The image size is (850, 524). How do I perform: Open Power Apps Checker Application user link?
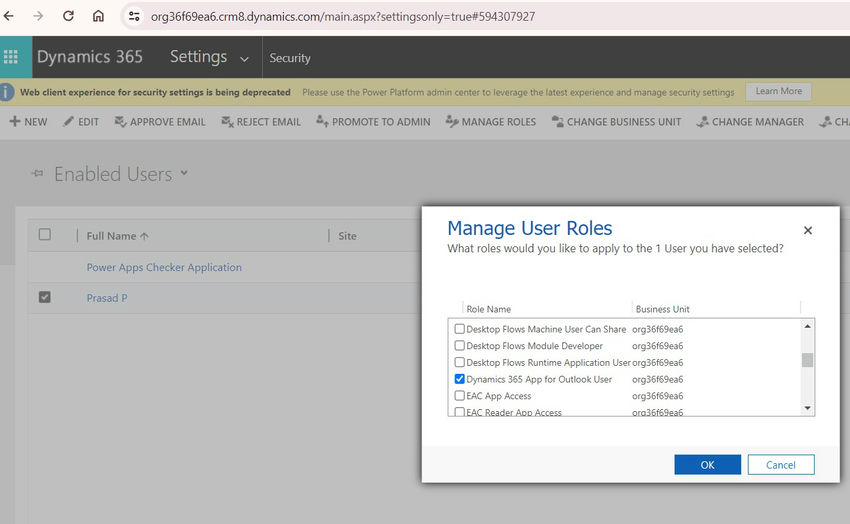pos(164,267)
